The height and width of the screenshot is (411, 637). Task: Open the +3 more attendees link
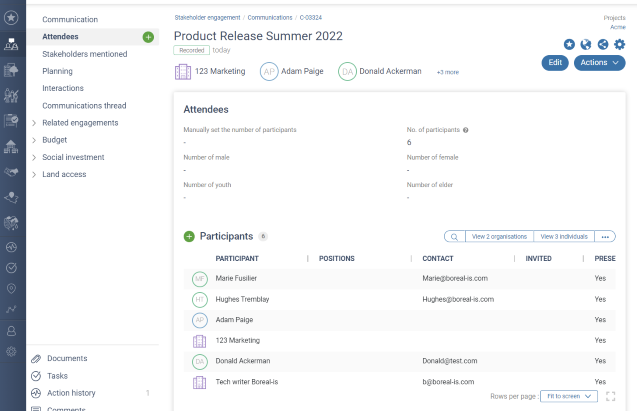click(447, 72)
